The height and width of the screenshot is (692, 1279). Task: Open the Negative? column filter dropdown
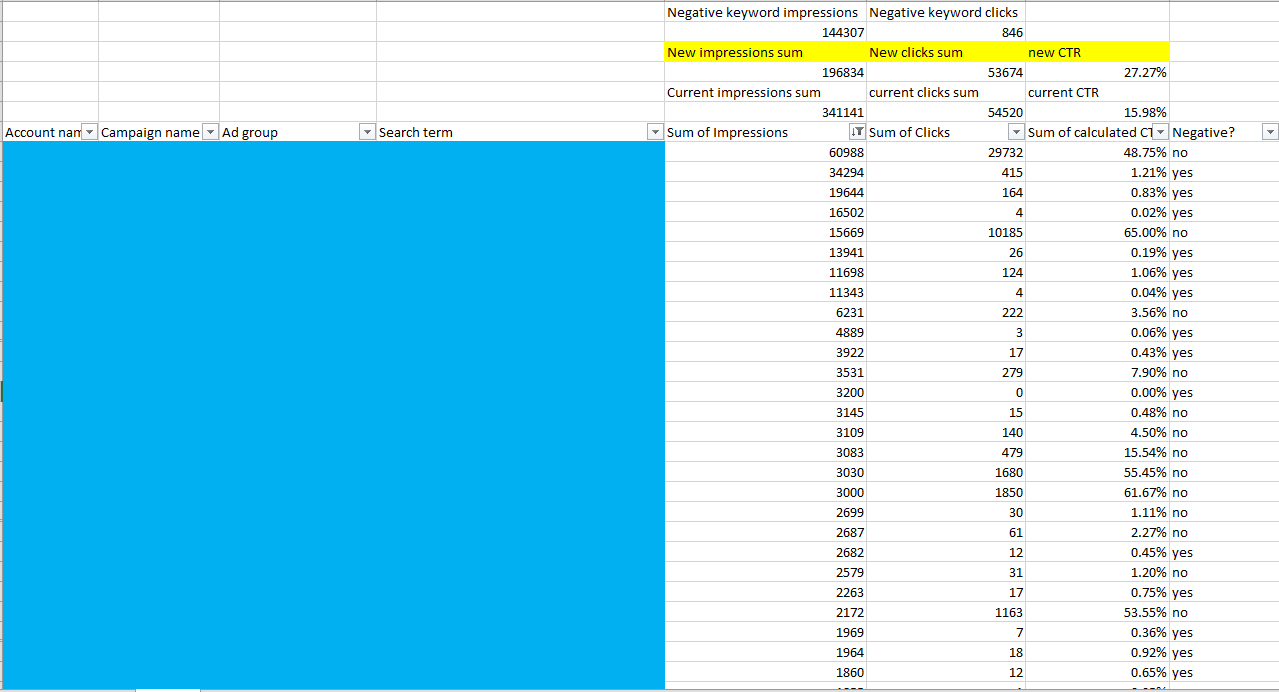(x=1270, y=132)
